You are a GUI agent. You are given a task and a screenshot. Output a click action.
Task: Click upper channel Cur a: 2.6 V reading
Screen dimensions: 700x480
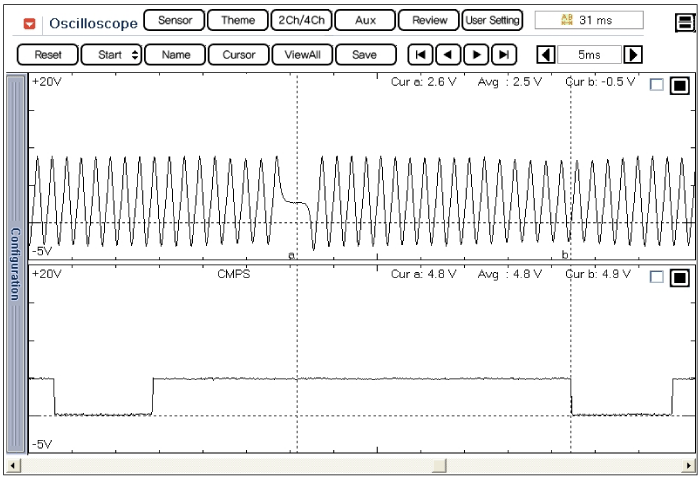[424, 82]
